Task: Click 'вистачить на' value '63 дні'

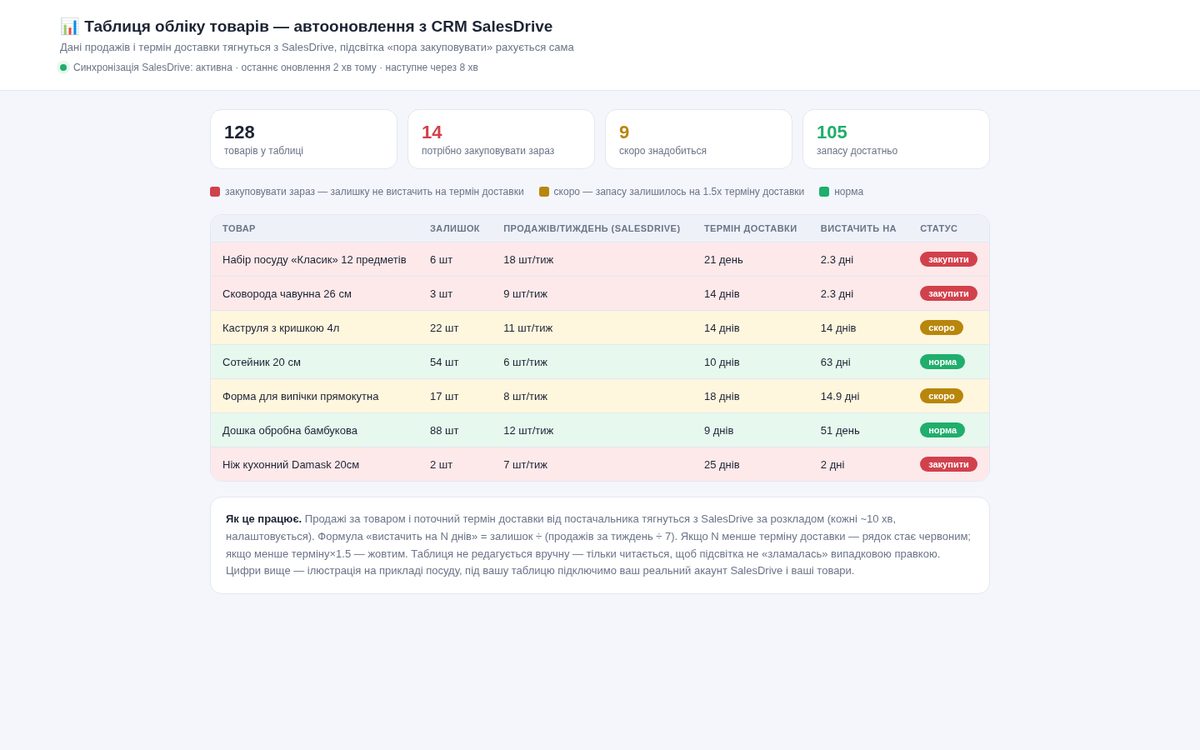Action: 836,361
